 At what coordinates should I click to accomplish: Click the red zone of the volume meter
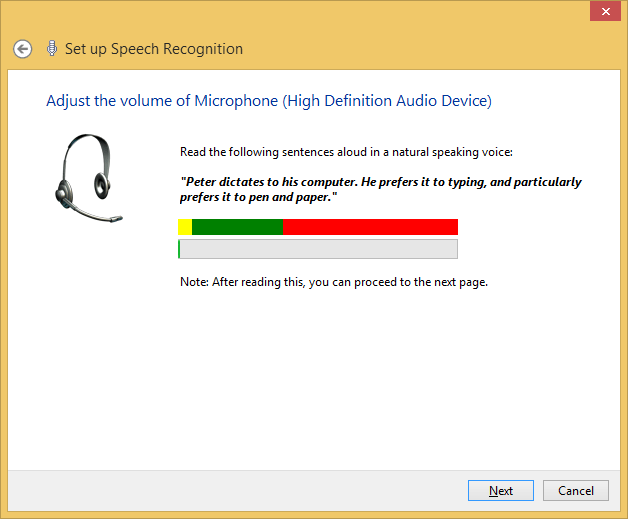click(x=370, y=227)
